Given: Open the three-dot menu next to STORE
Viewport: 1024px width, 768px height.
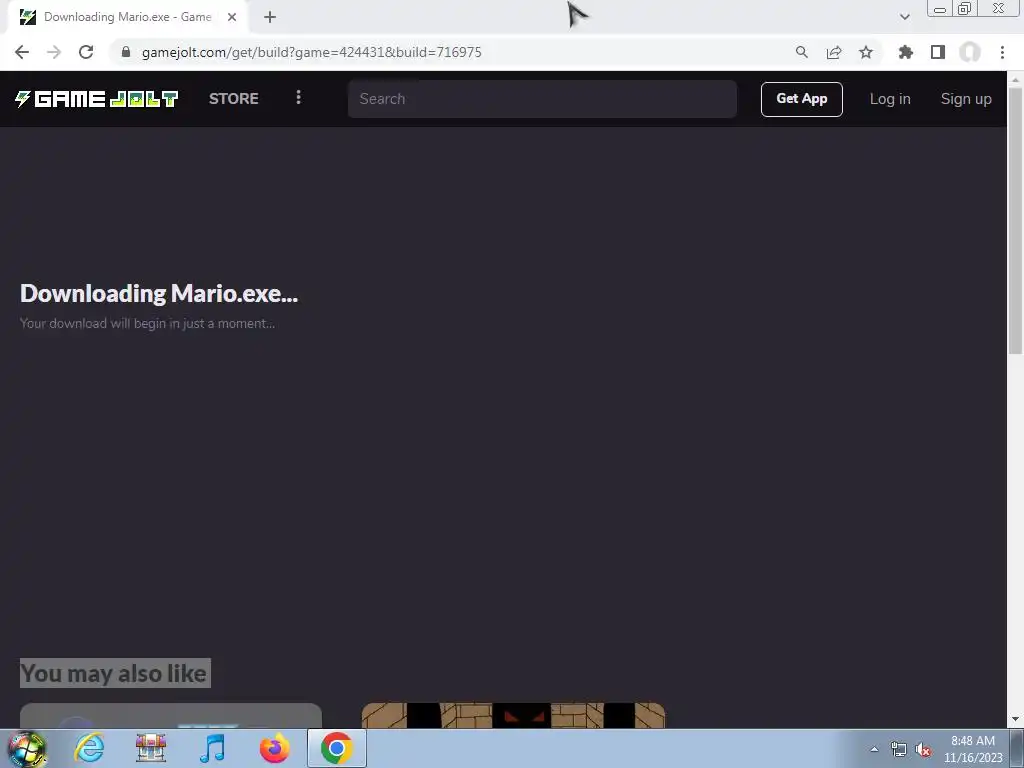Looking at the screenshot, I should 298,97.
